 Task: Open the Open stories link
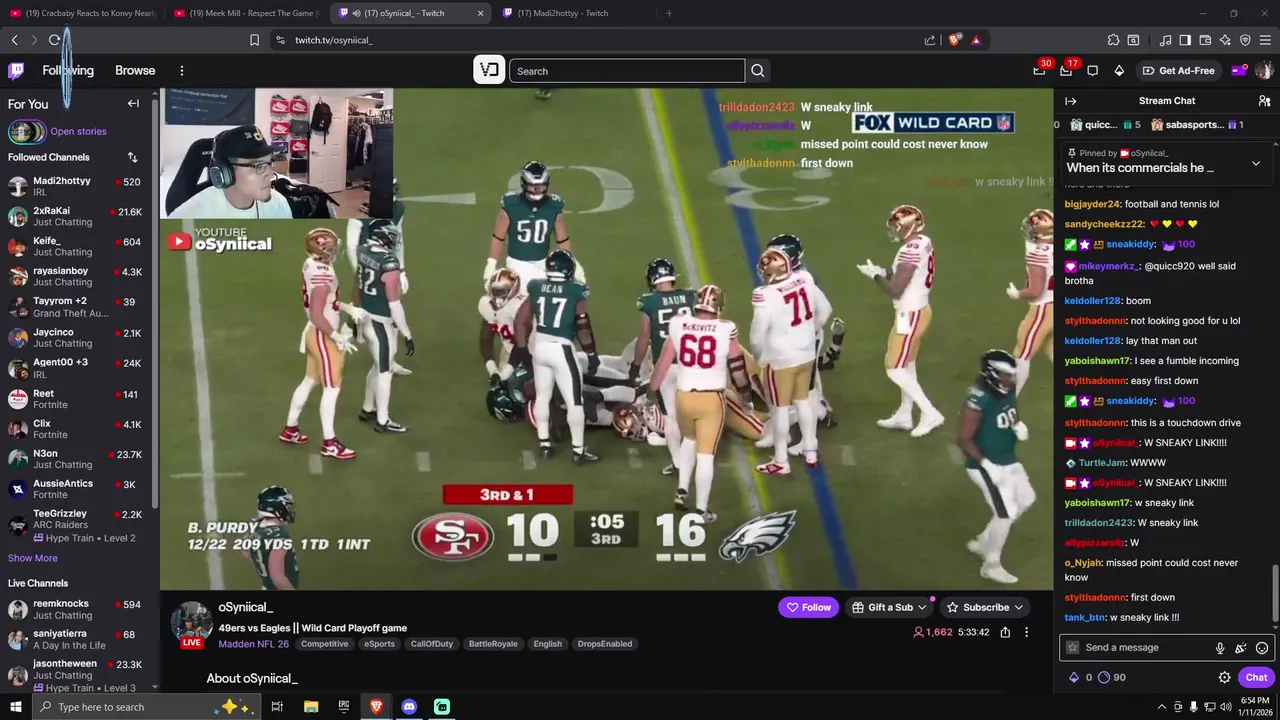[x=78, y=131]
